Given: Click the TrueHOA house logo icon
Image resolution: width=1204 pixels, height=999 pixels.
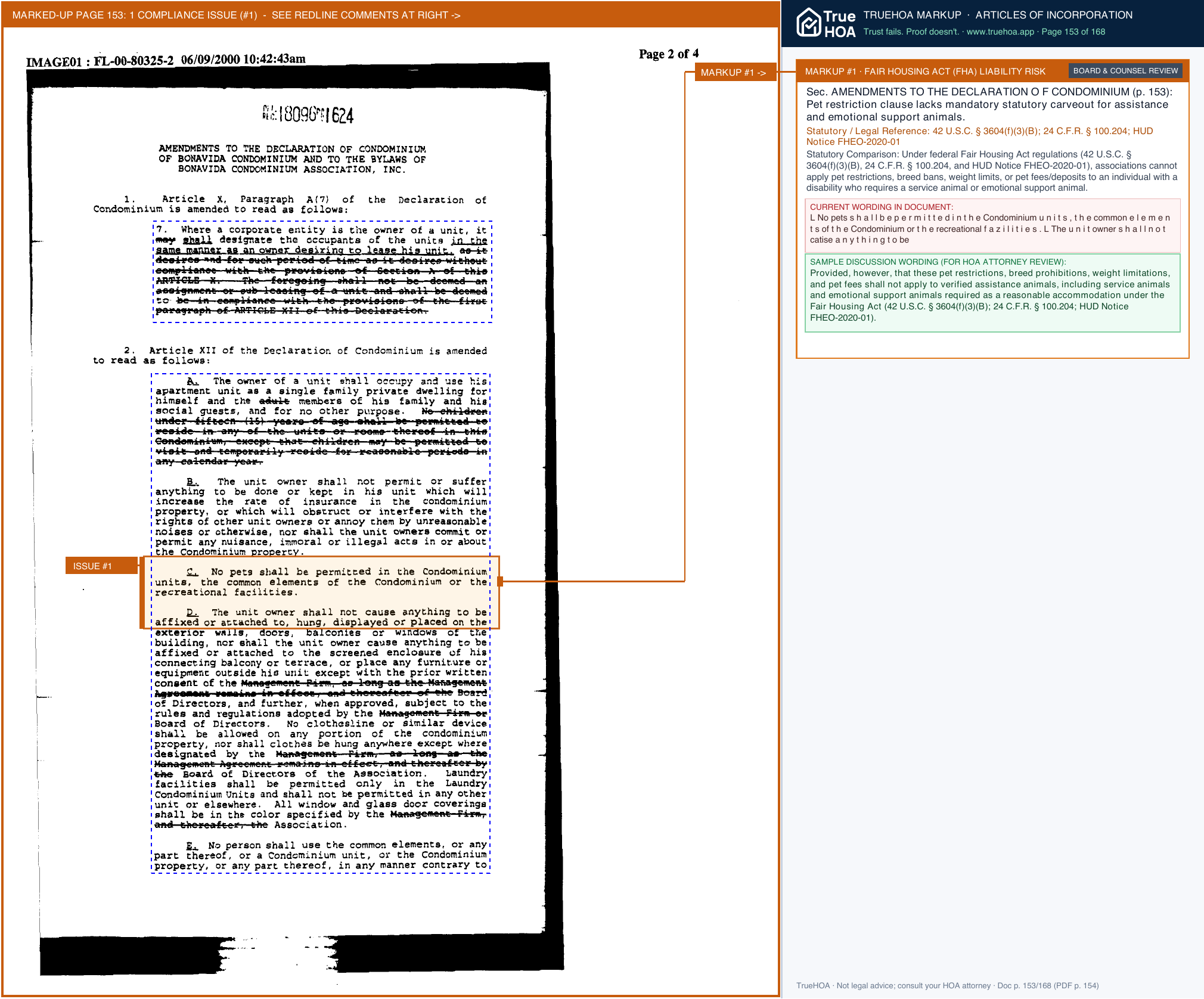Looking at the screenshot, I should [809, 23].
